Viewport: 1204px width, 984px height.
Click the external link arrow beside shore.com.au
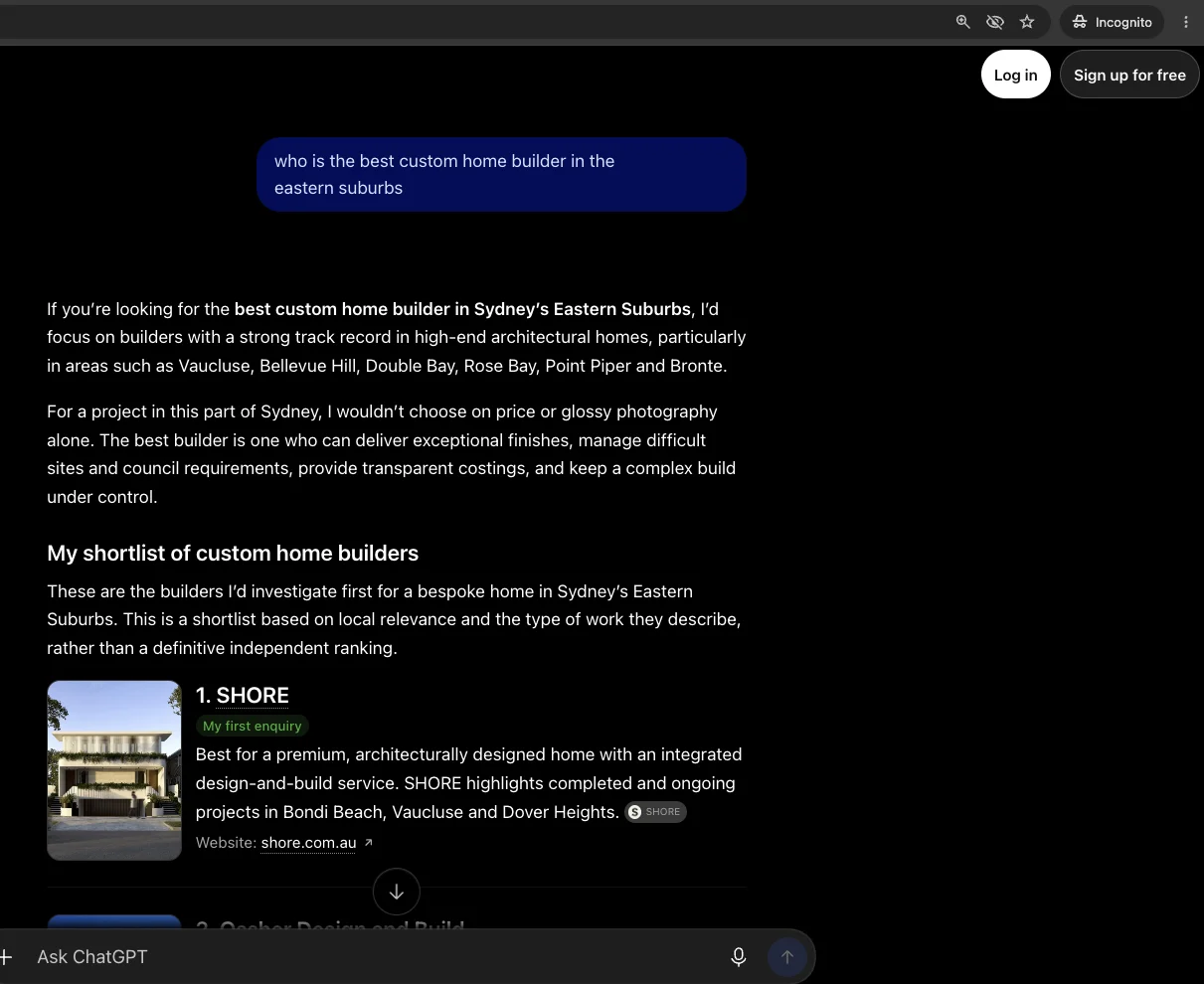(368, 843)
